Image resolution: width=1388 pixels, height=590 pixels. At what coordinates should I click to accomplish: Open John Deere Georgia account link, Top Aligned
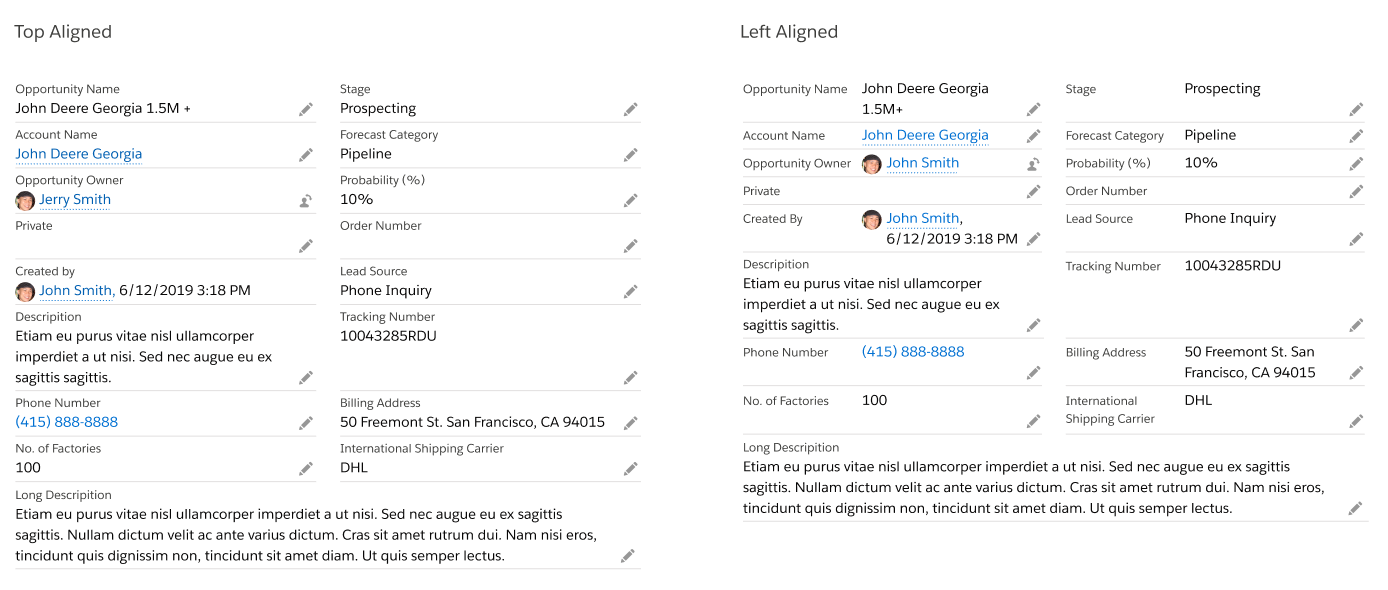pyautogui.click(x=79, y=154)
